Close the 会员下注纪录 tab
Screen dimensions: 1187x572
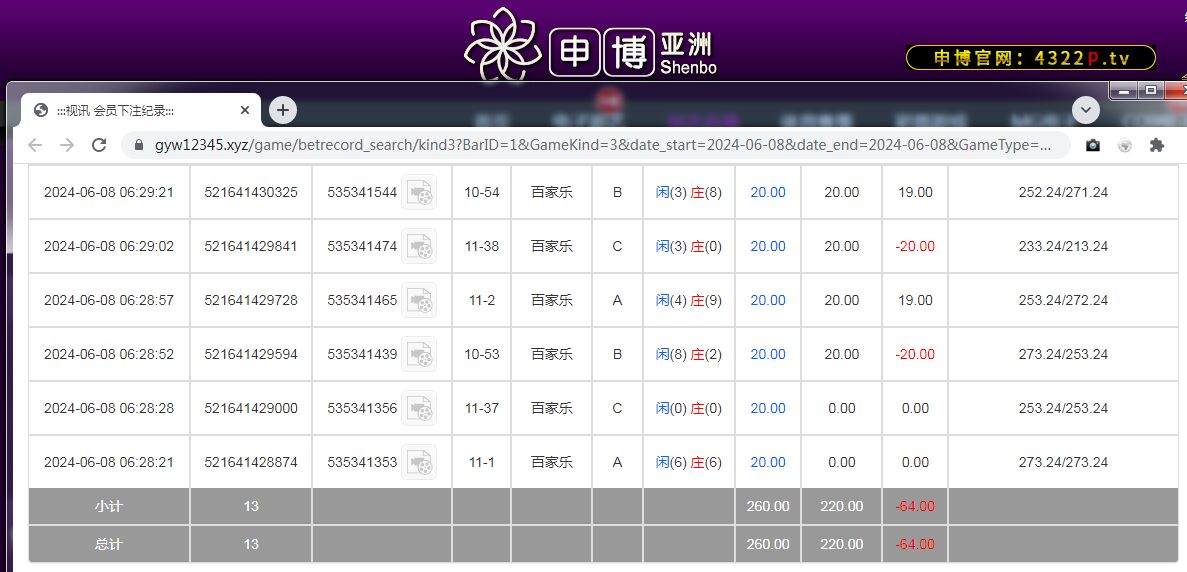click(x=245, y=110)
